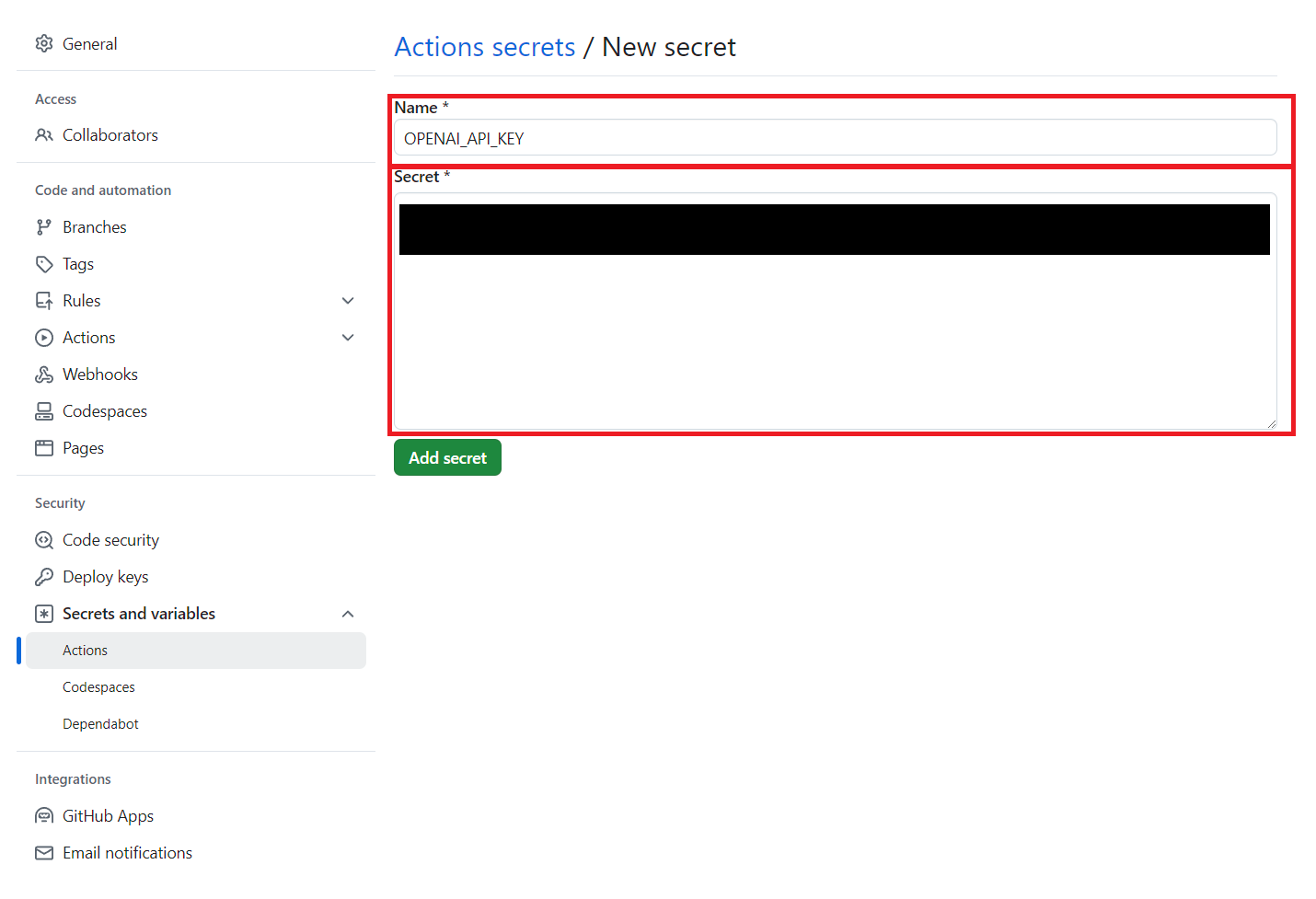
Task: Click the Name input field
Action: pos(834,138)
